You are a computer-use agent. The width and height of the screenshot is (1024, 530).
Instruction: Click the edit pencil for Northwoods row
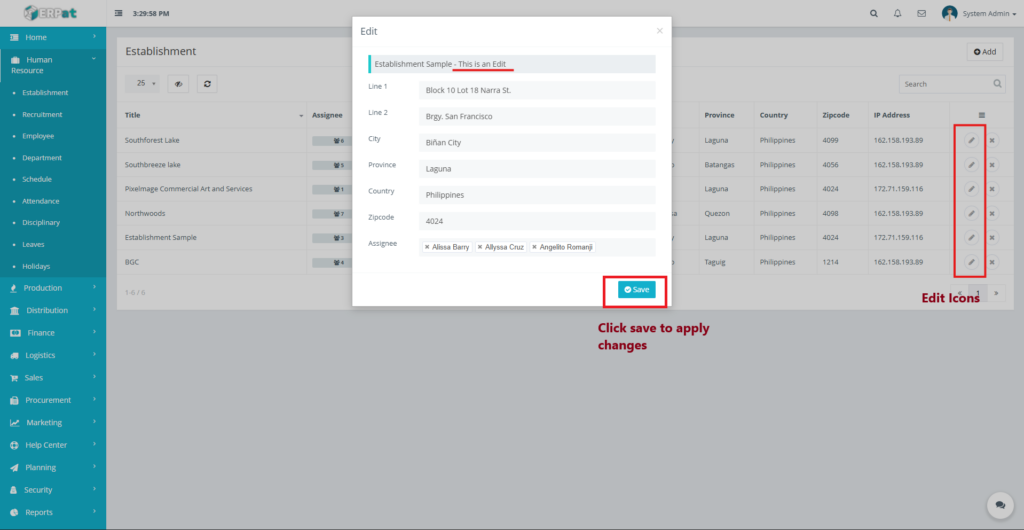[971, 213]
